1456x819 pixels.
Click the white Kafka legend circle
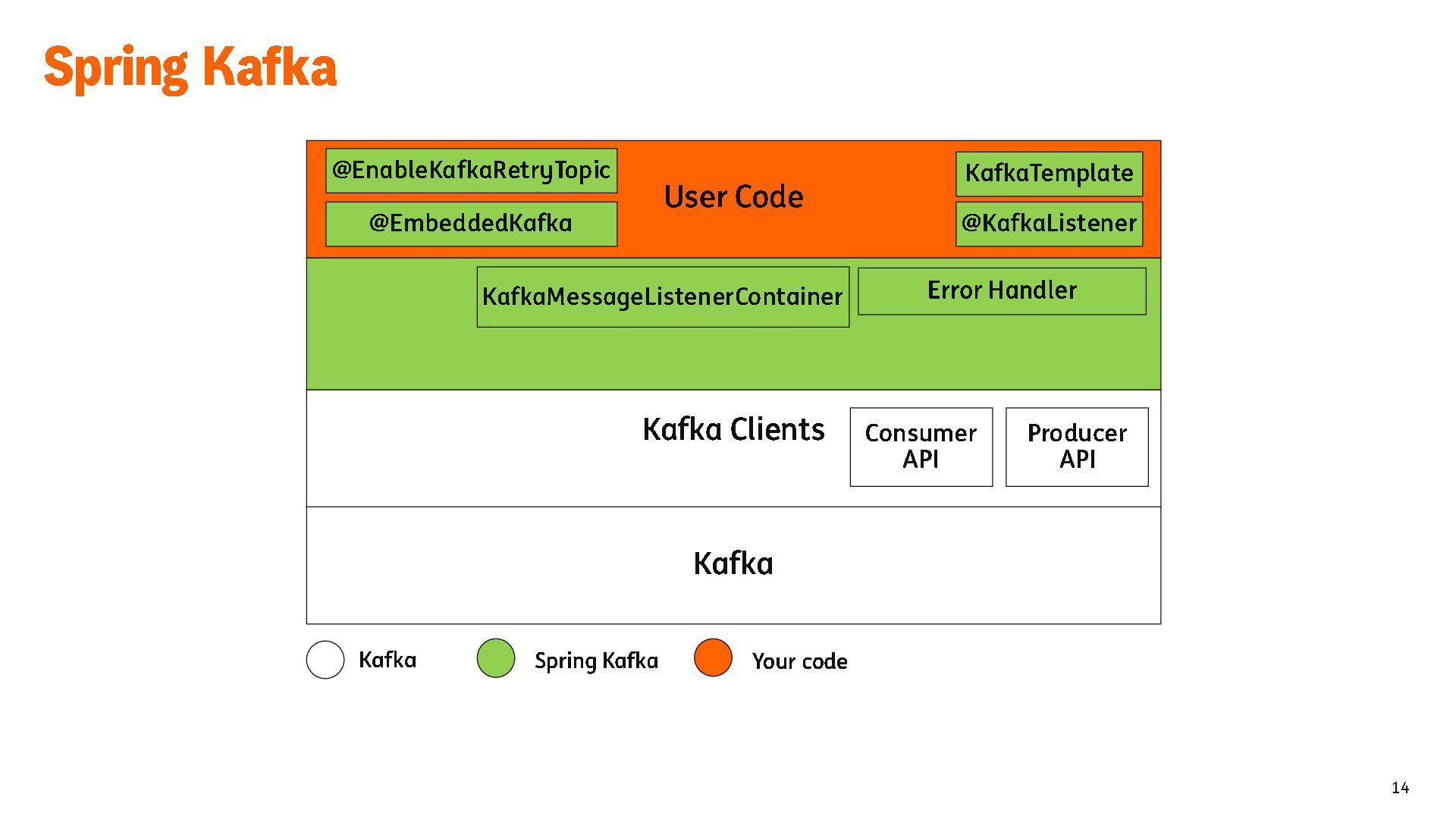[x=325, y=660]
